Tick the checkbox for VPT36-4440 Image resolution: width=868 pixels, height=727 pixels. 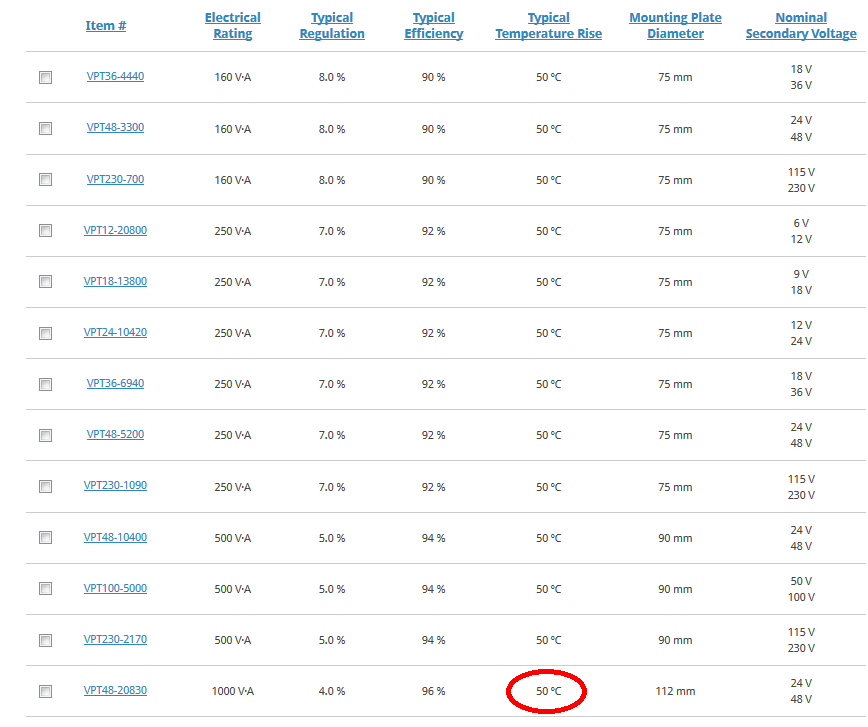click(x=45, y=78)
